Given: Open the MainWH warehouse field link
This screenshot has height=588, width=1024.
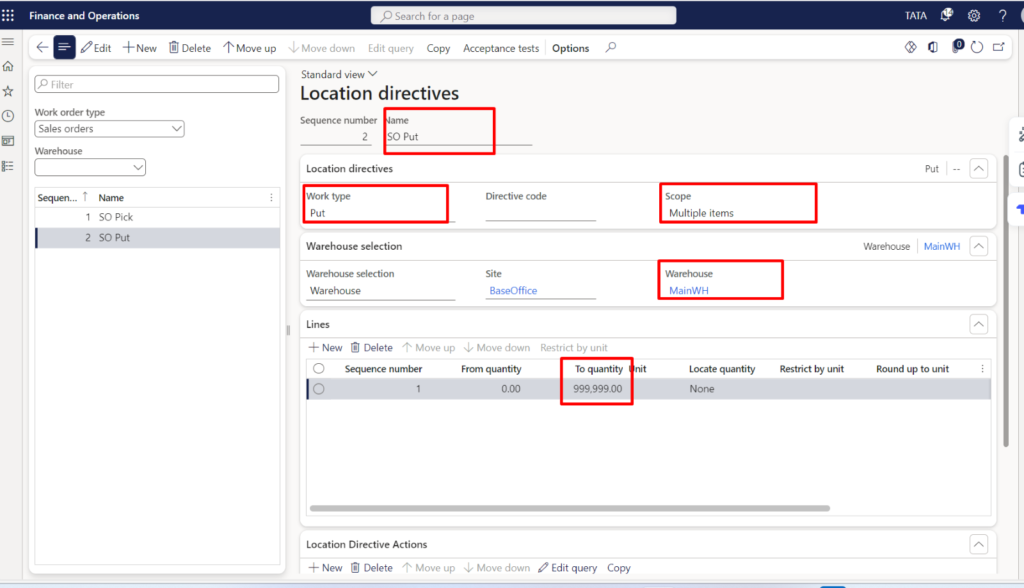Looking at the screenshot, I should 689,291.
